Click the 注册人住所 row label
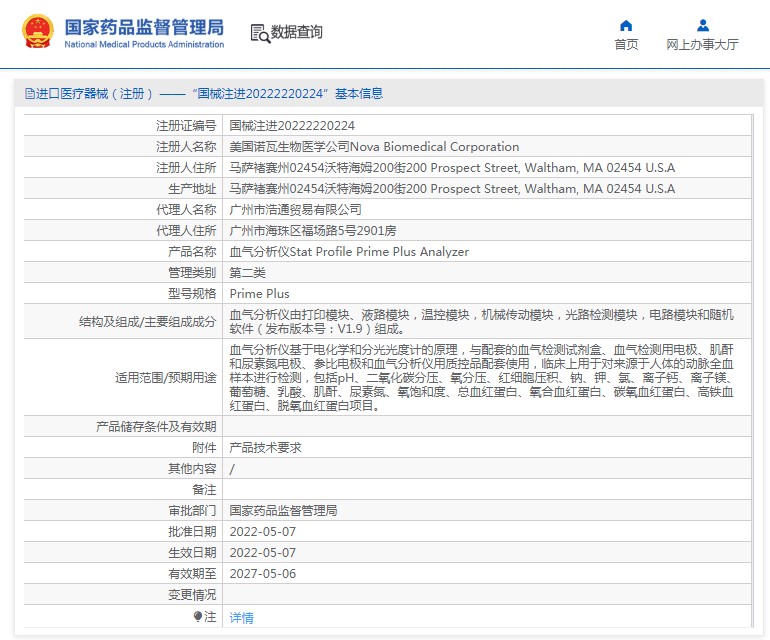Screen dimensions: 770x640 click(186, 168)
